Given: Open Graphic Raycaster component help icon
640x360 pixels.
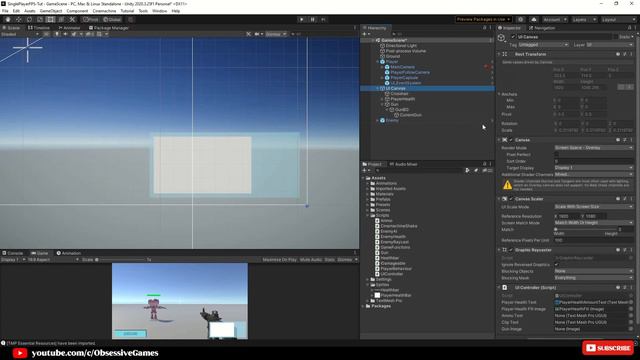Looking at the screenshot, I should point(618,250).
